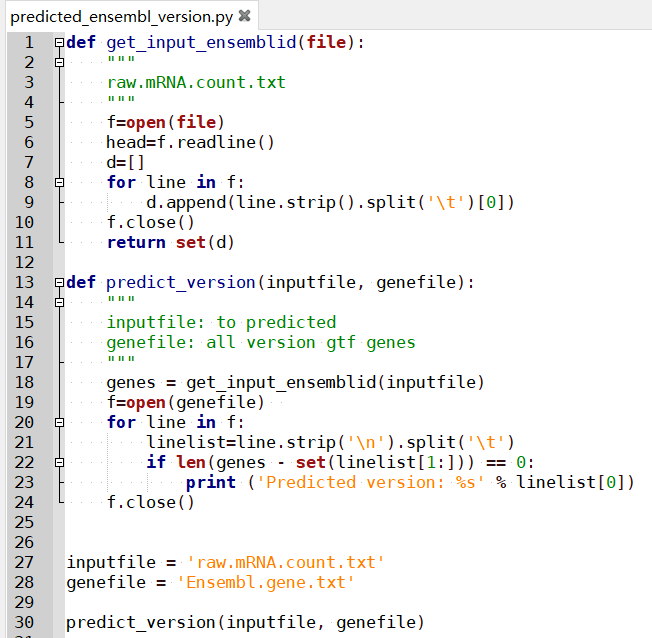Collapse the for loop fold at line 8
Viewport: 652px width, 638px height.
click(59, 182)
